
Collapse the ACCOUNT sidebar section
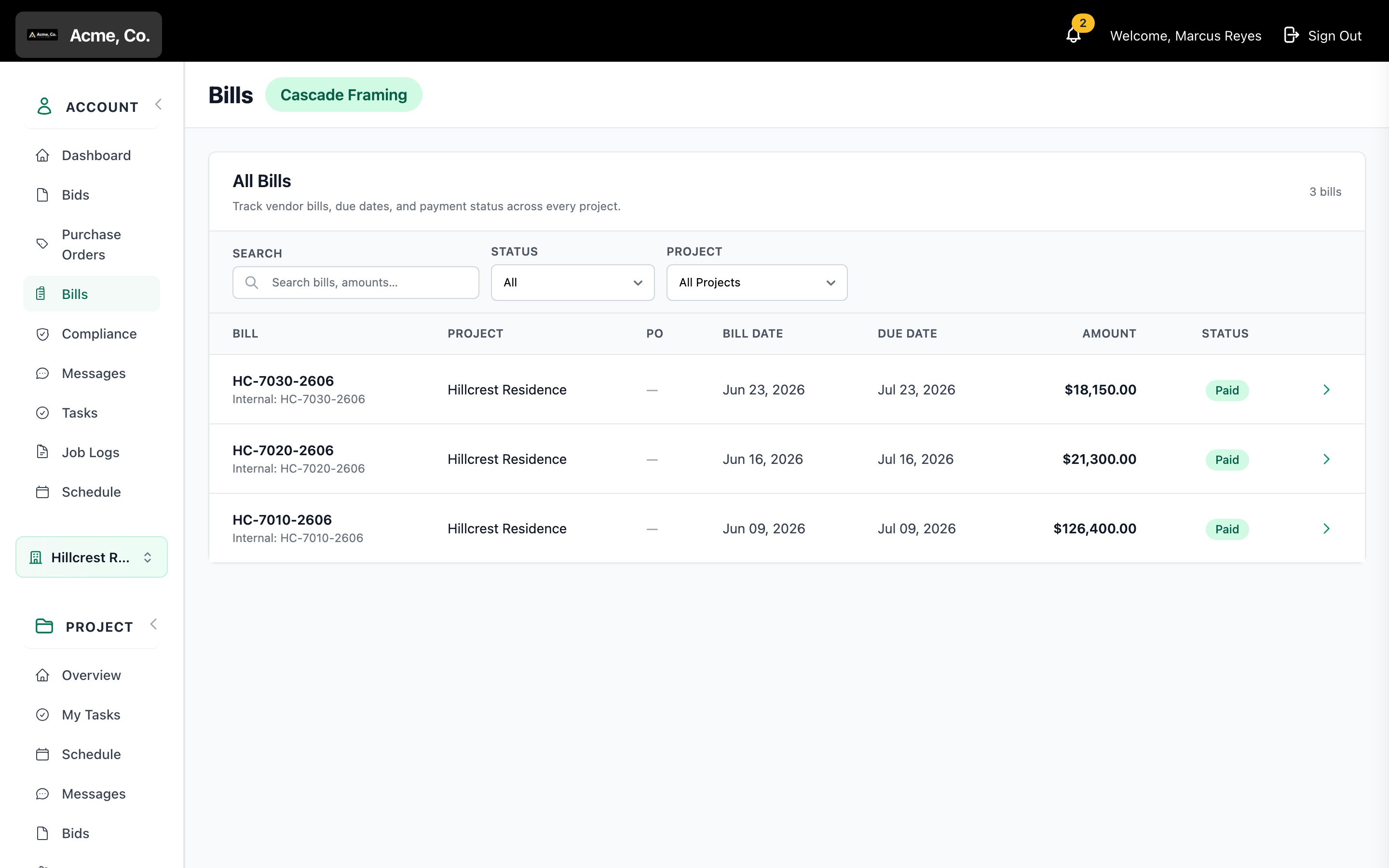point(158,105)
